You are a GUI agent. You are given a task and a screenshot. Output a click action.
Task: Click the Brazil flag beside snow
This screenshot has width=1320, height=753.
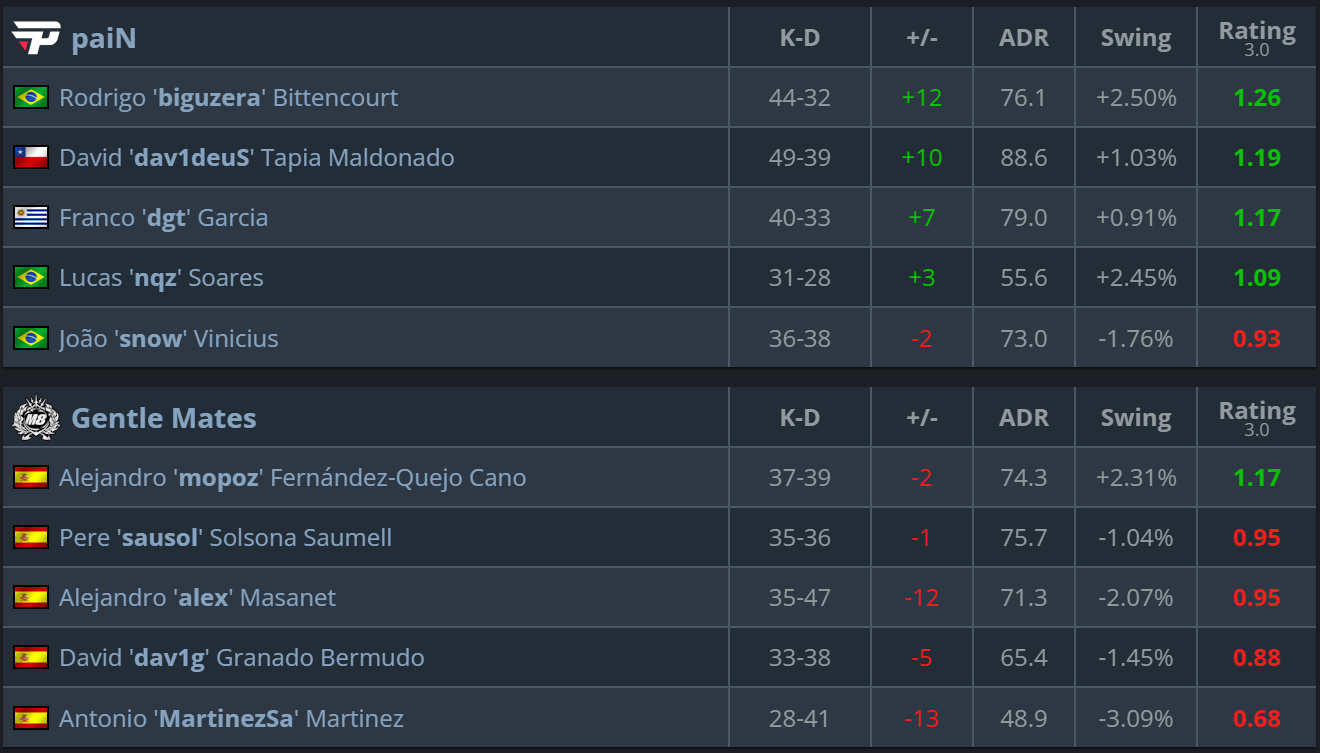31,338
